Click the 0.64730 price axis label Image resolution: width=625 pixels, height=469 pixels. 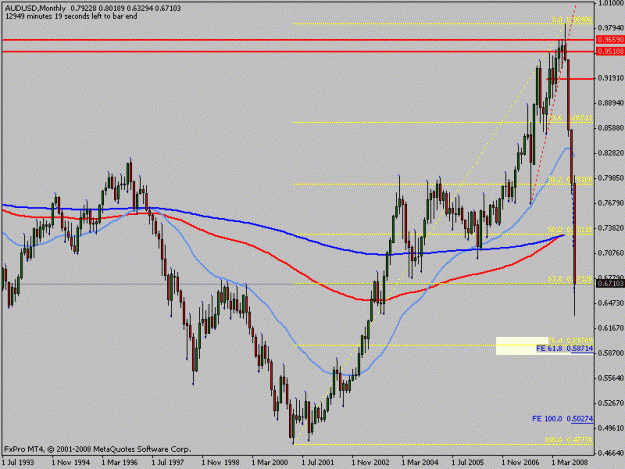611,303
